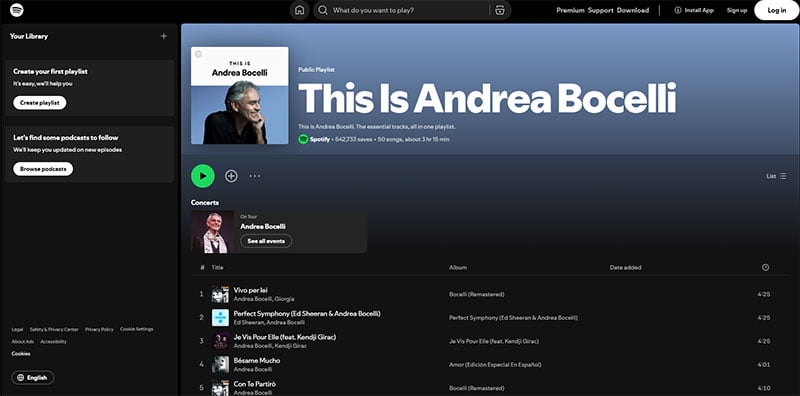800x396 pixels.
Task: Open the Privacy Policy footer link
Action: pos(99,330)
